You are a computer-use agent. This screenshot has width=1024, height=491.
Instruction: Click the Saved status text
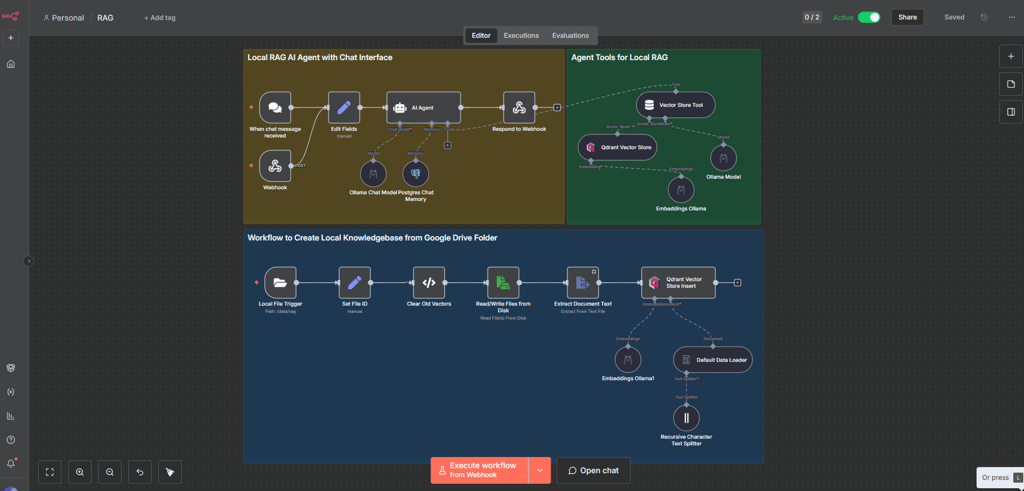[x=954, y=18]
